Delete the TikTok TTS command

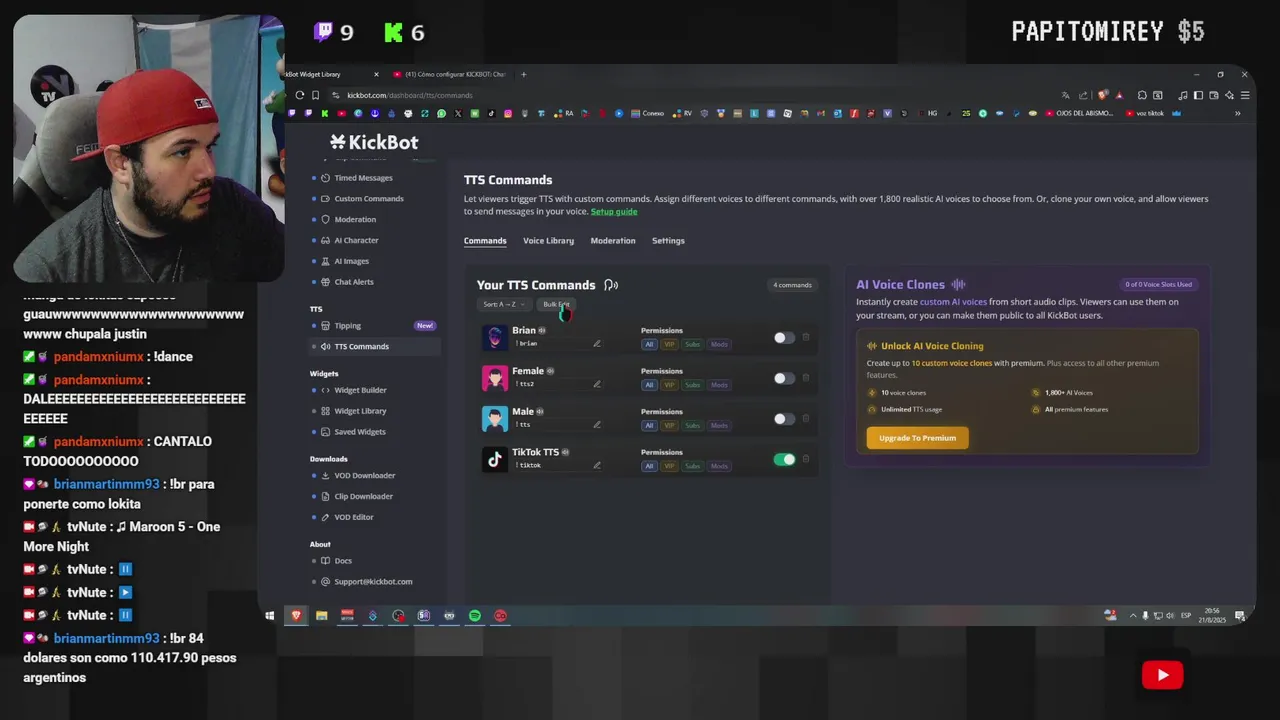tap(806, 460)
